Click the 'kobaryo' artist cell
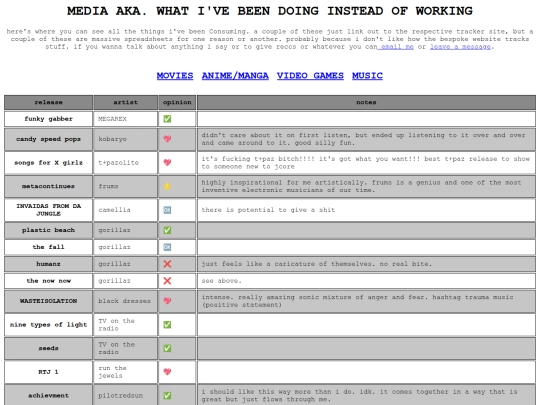The image size is (540, 405). 126,139
